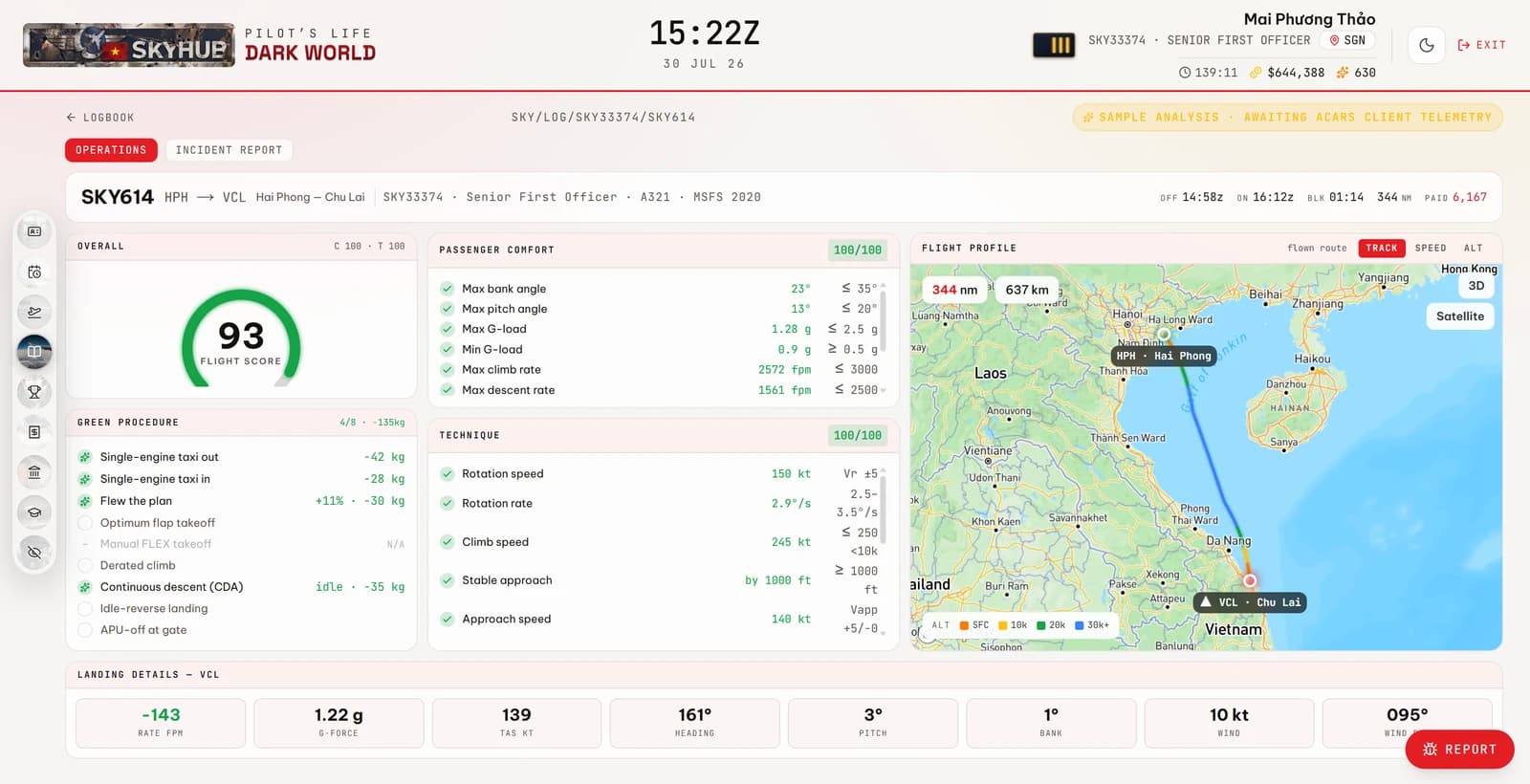This screenshot has width=1530, height=784.
Task: Click the 344 nm distance badge
Action: 954,290
